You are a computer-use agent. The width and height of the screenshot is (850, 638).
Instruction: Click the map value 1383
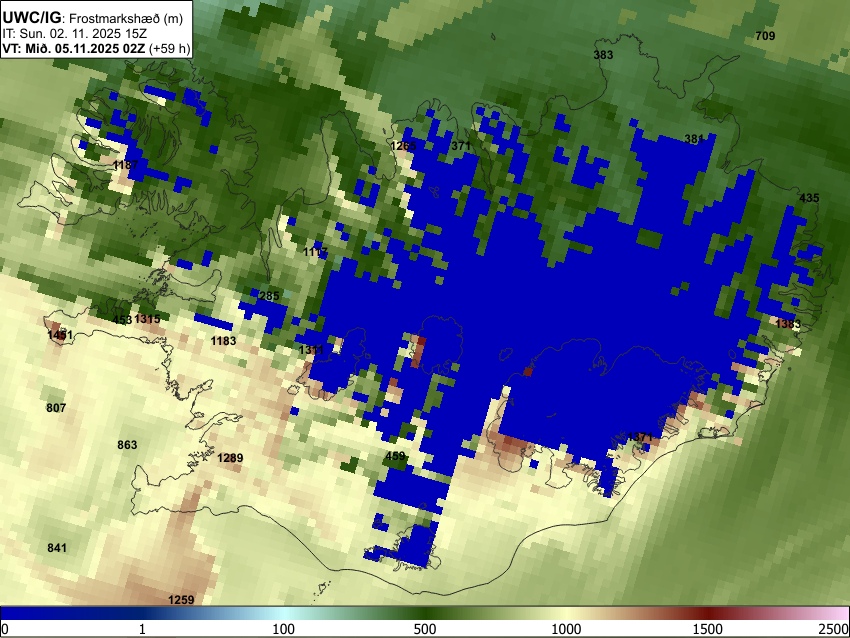tap(788, 324)
